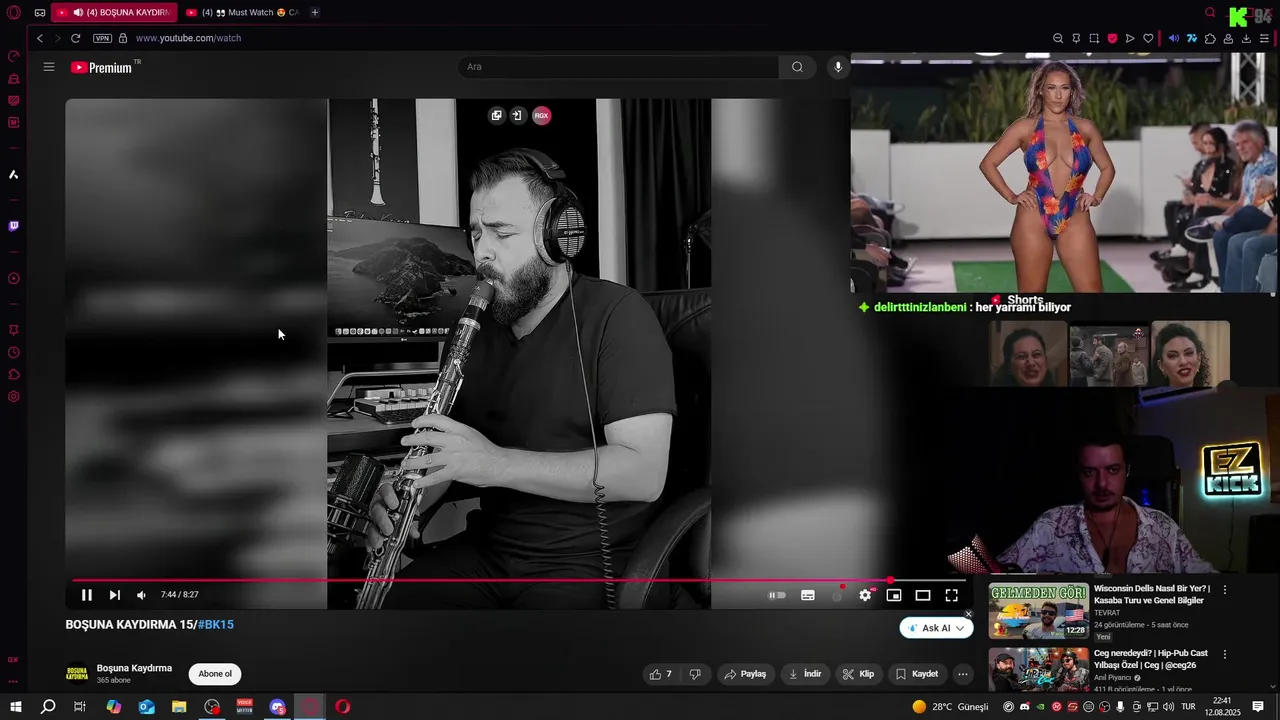Open Wisconsin Dells video thumbnail
The image size is (1280, 720).
(x=1038, y=611)
